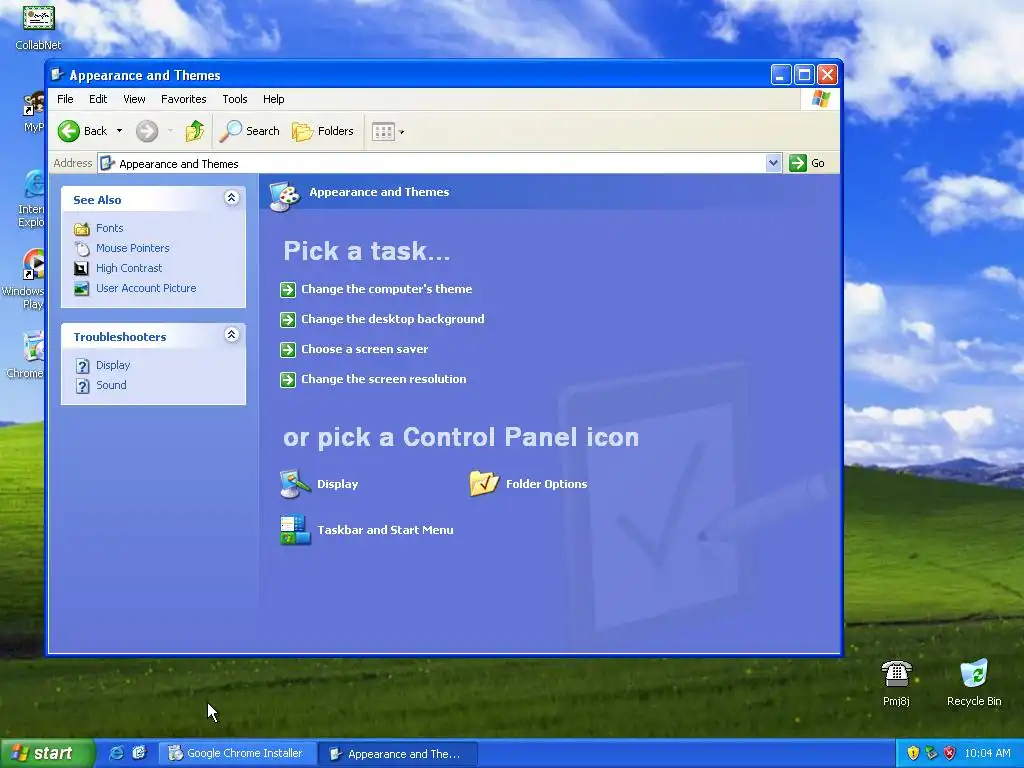Expand the Address bar dropdown

pyautogui.click(x=773, y=163)
